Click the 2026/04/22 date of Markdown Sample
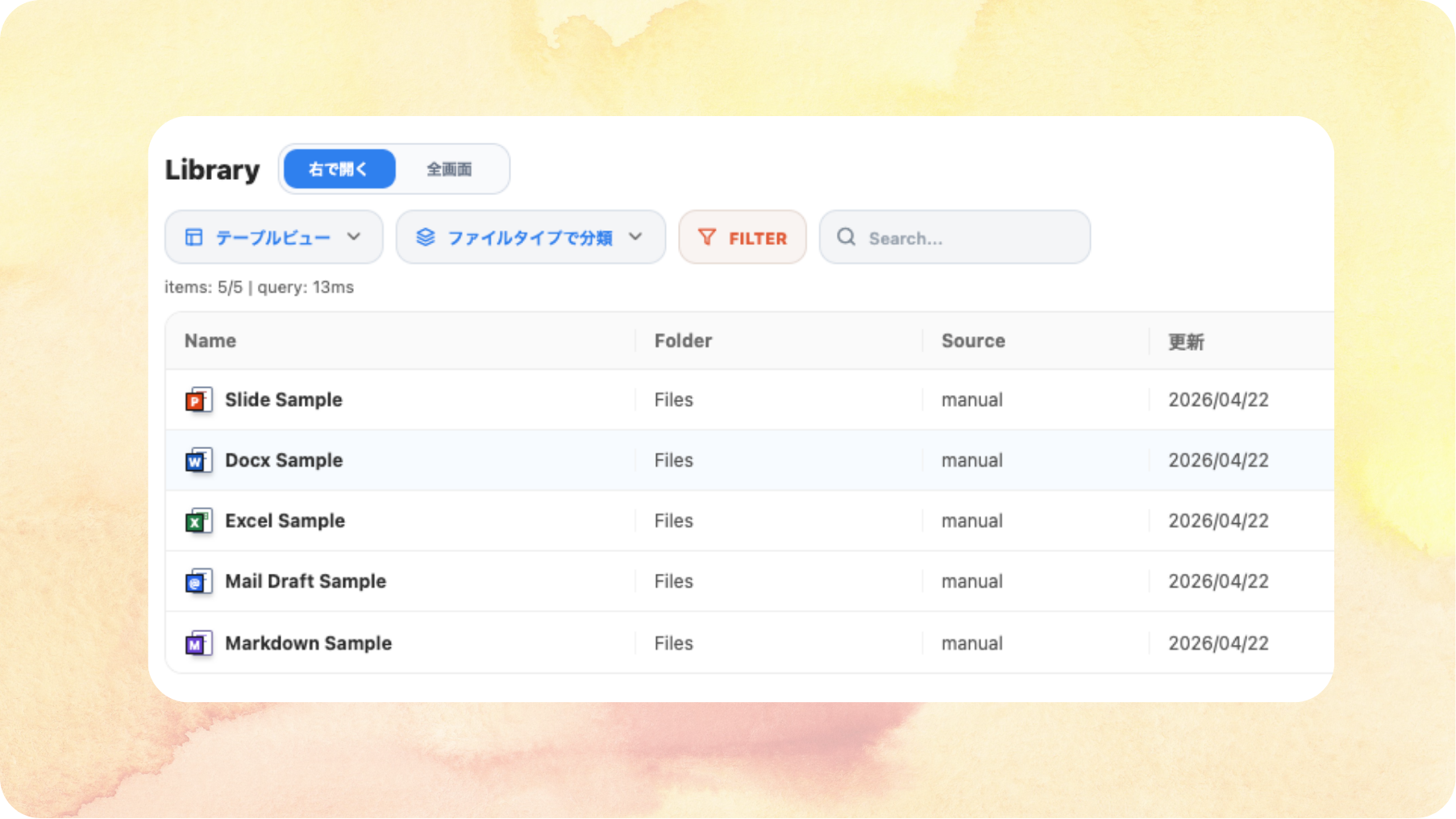Viewport: 1456px width, 819px height. [1219, 643]
